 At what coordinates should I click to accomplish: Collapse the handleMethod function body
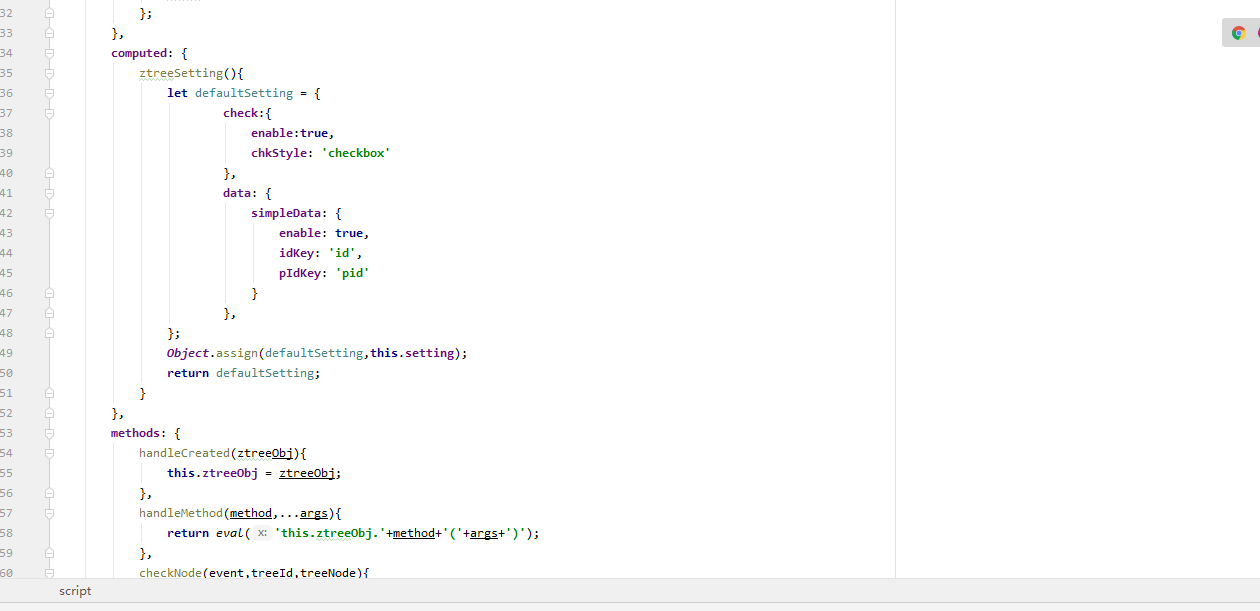48,512
